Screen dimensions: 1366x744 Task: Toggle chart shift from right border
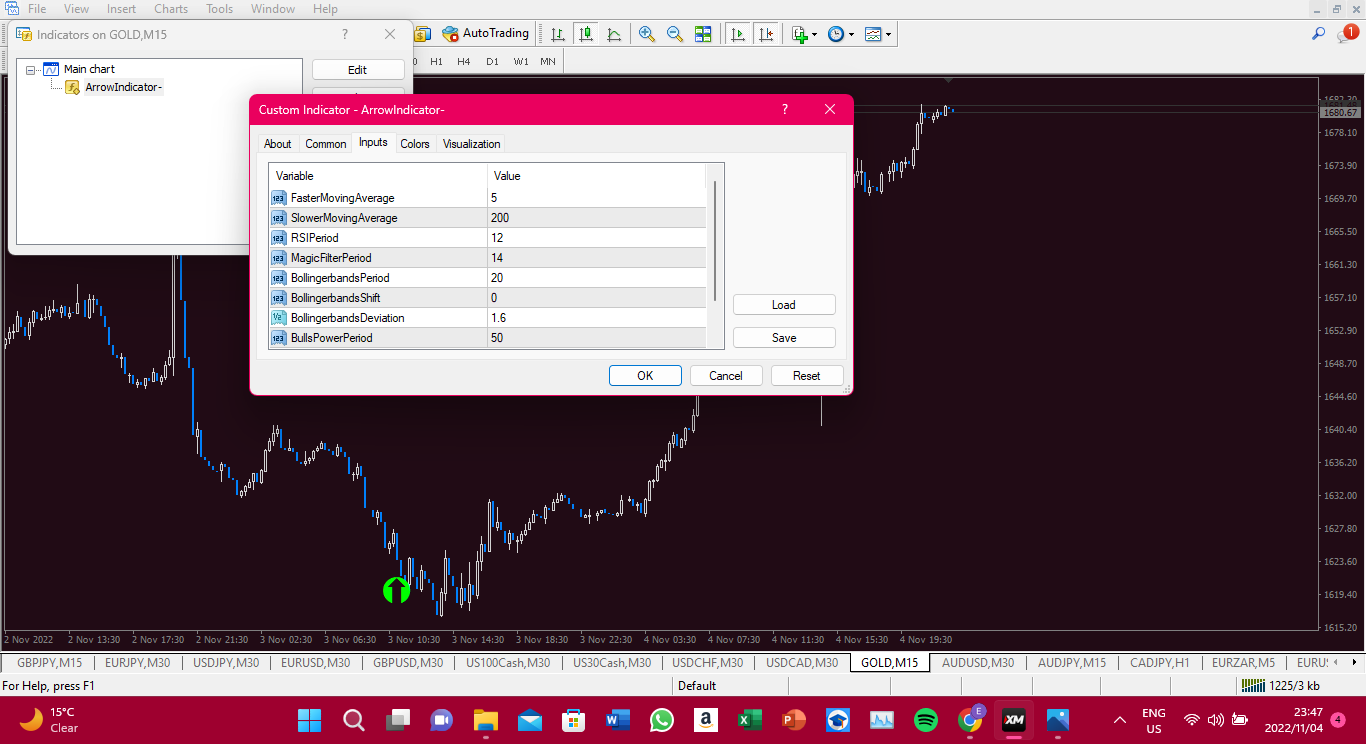click(x=766, y=34)
